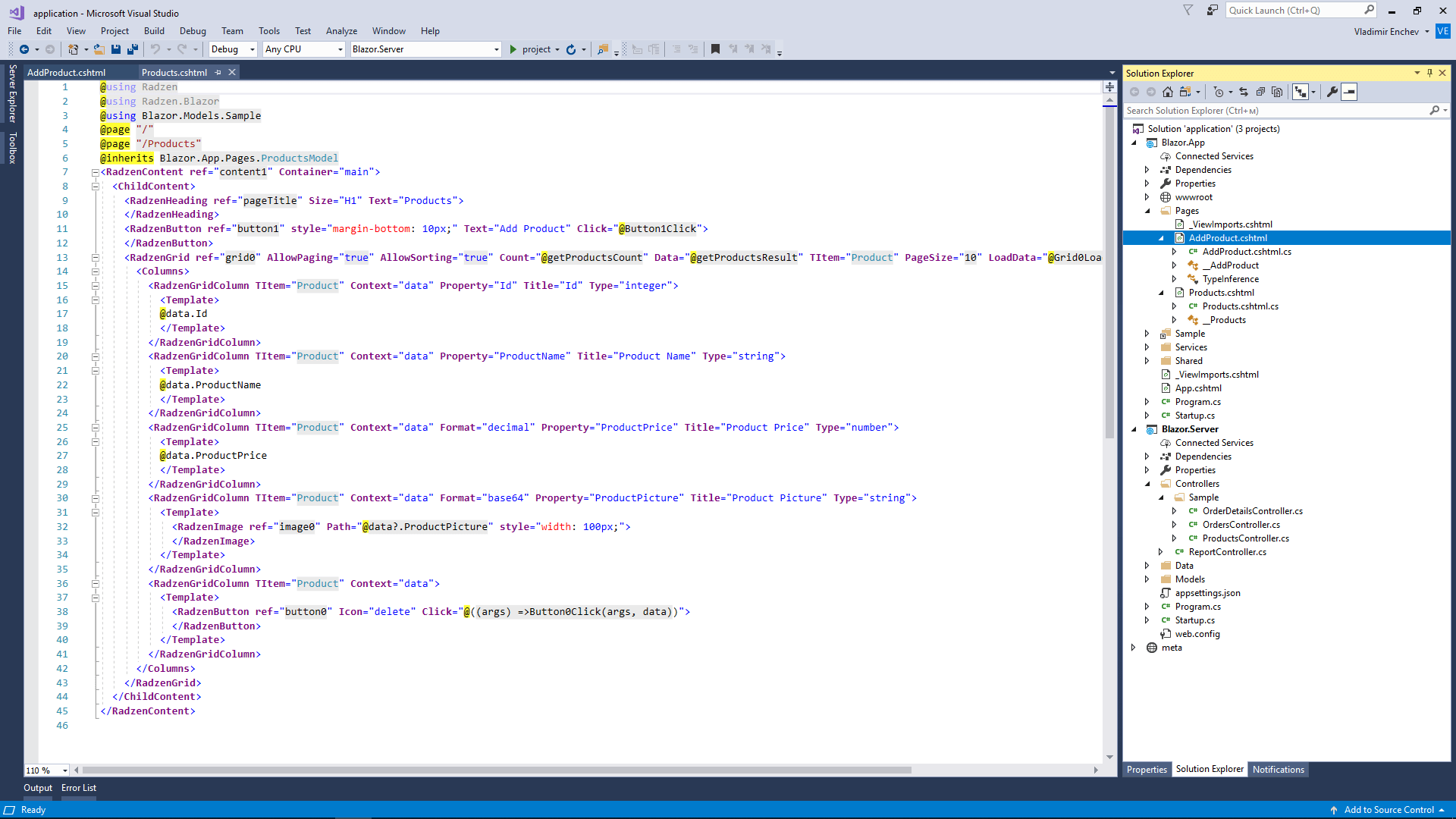The image size is (1456, 819).
Task: Toggle pin on the Products.cshtml tab
Action: (218, 73)
